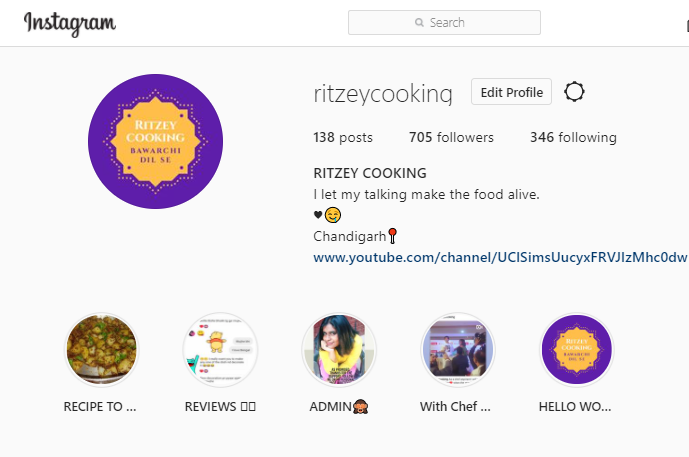Show the 705 followers list
The width and height of the screenshot is (689, 457).
(x=451, y=138)
